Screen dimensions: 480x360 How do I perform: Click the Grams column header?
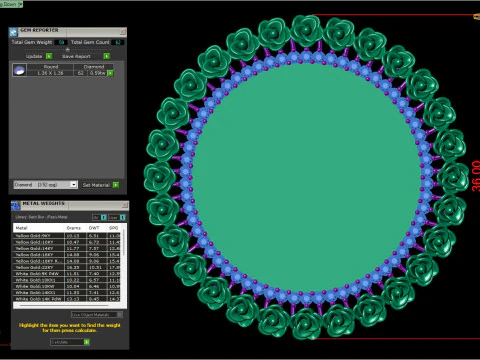coord(74,228)
